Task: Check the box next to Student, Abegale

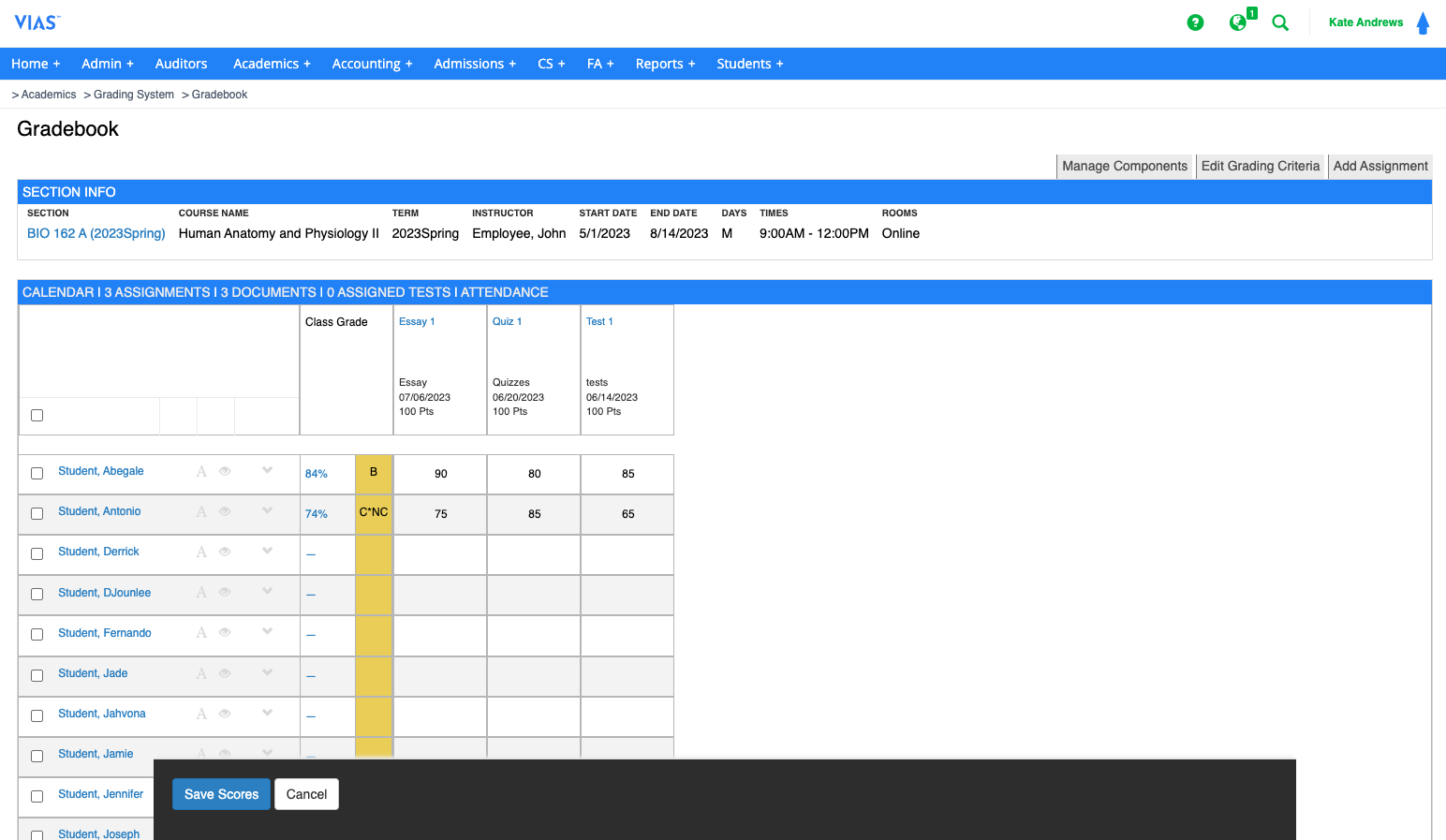Action: (x=37, y=473)
